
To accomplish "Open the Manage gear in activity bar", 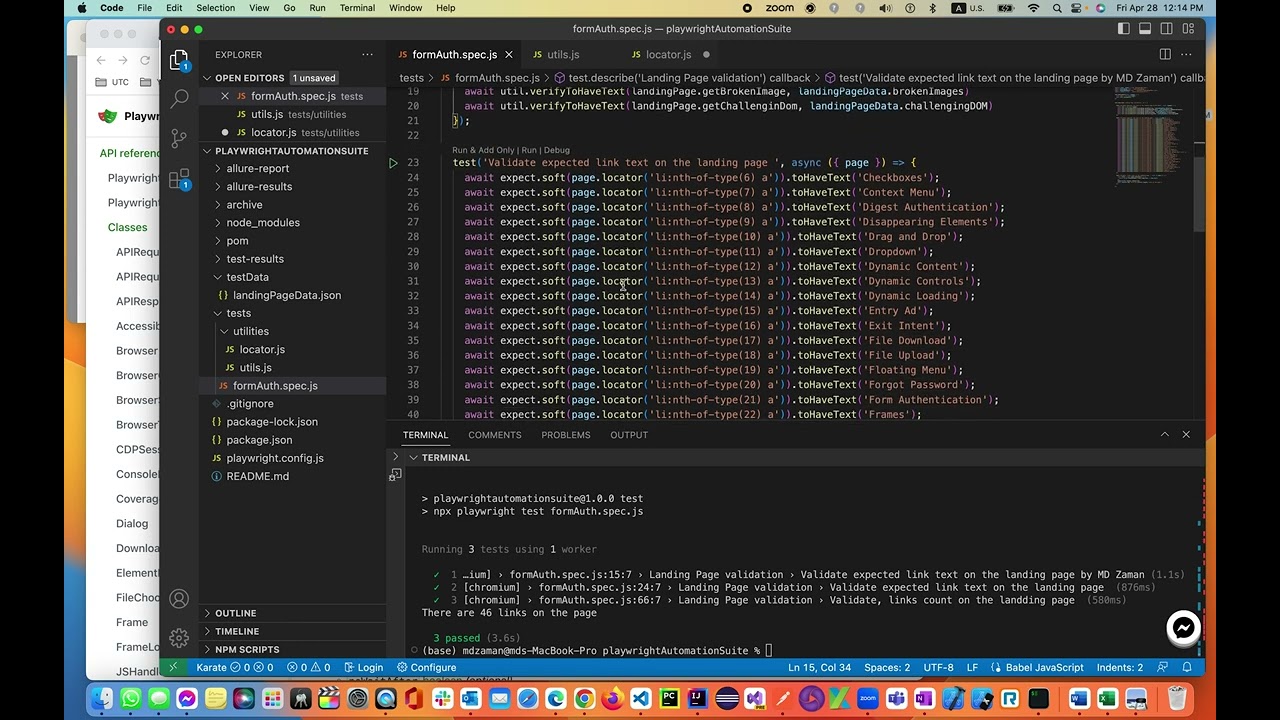I will point(179,638).
